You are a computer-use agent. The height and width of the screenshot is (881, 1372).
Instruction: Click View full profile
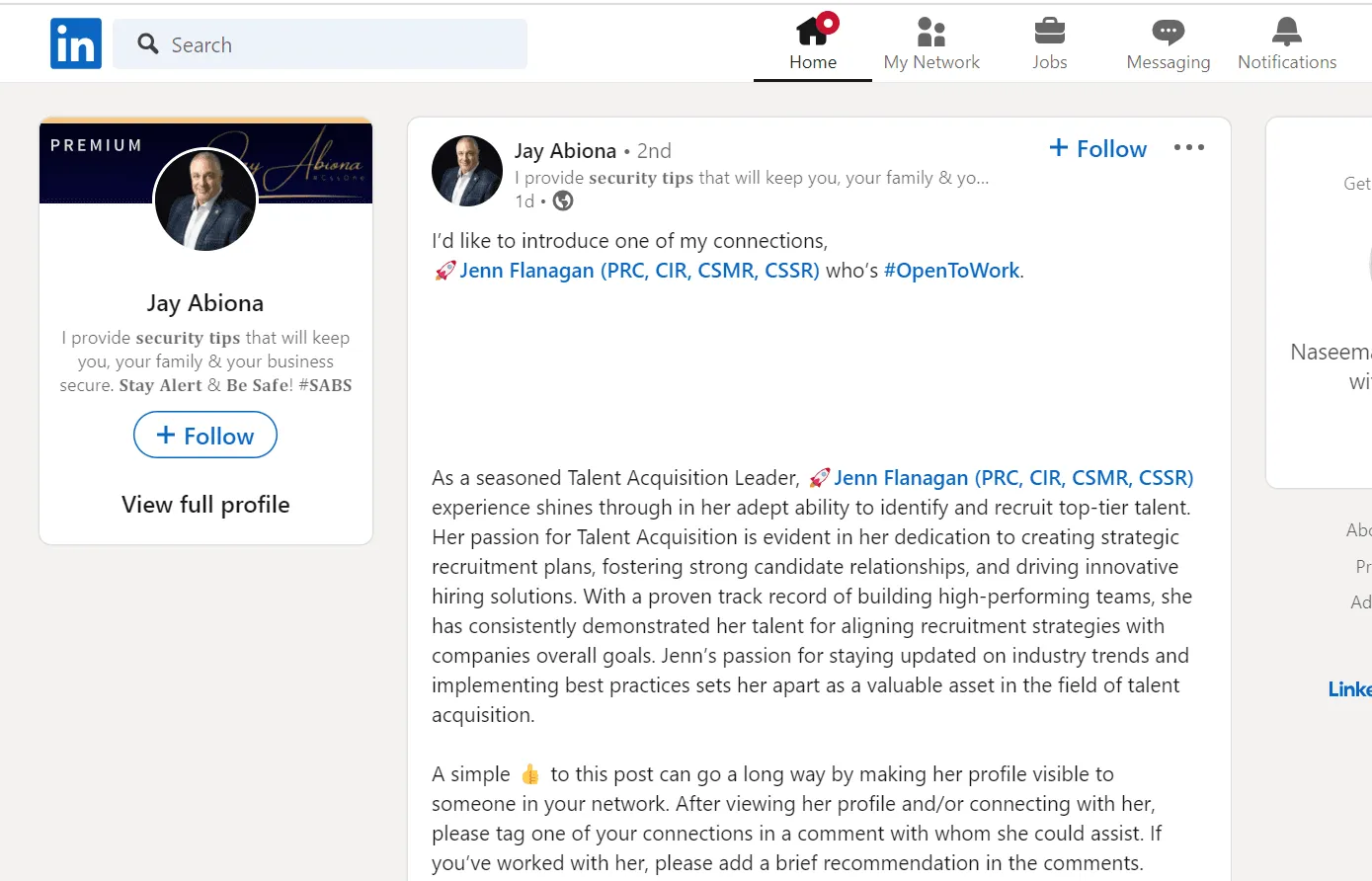(x=204, y=504)
